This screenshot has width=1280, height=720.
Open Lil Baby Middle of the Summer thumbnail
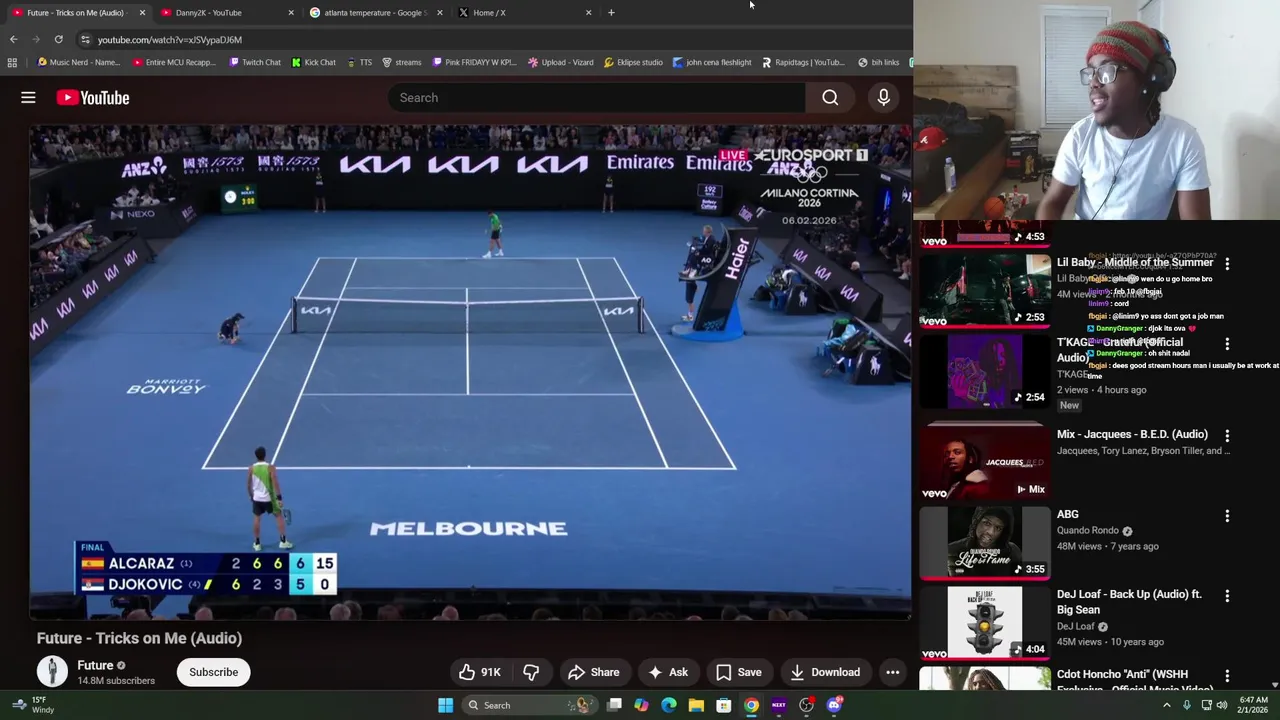point(984,291)
